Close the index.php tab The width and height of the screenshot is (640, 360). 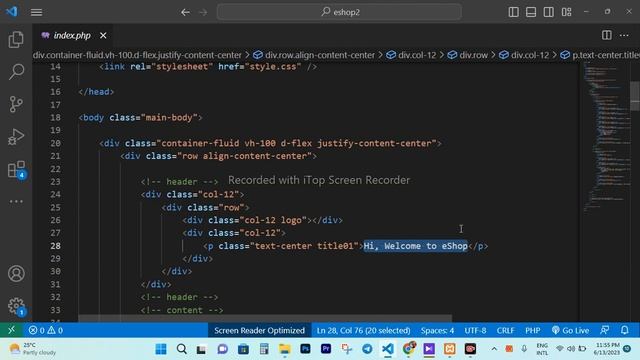point(103,36)
